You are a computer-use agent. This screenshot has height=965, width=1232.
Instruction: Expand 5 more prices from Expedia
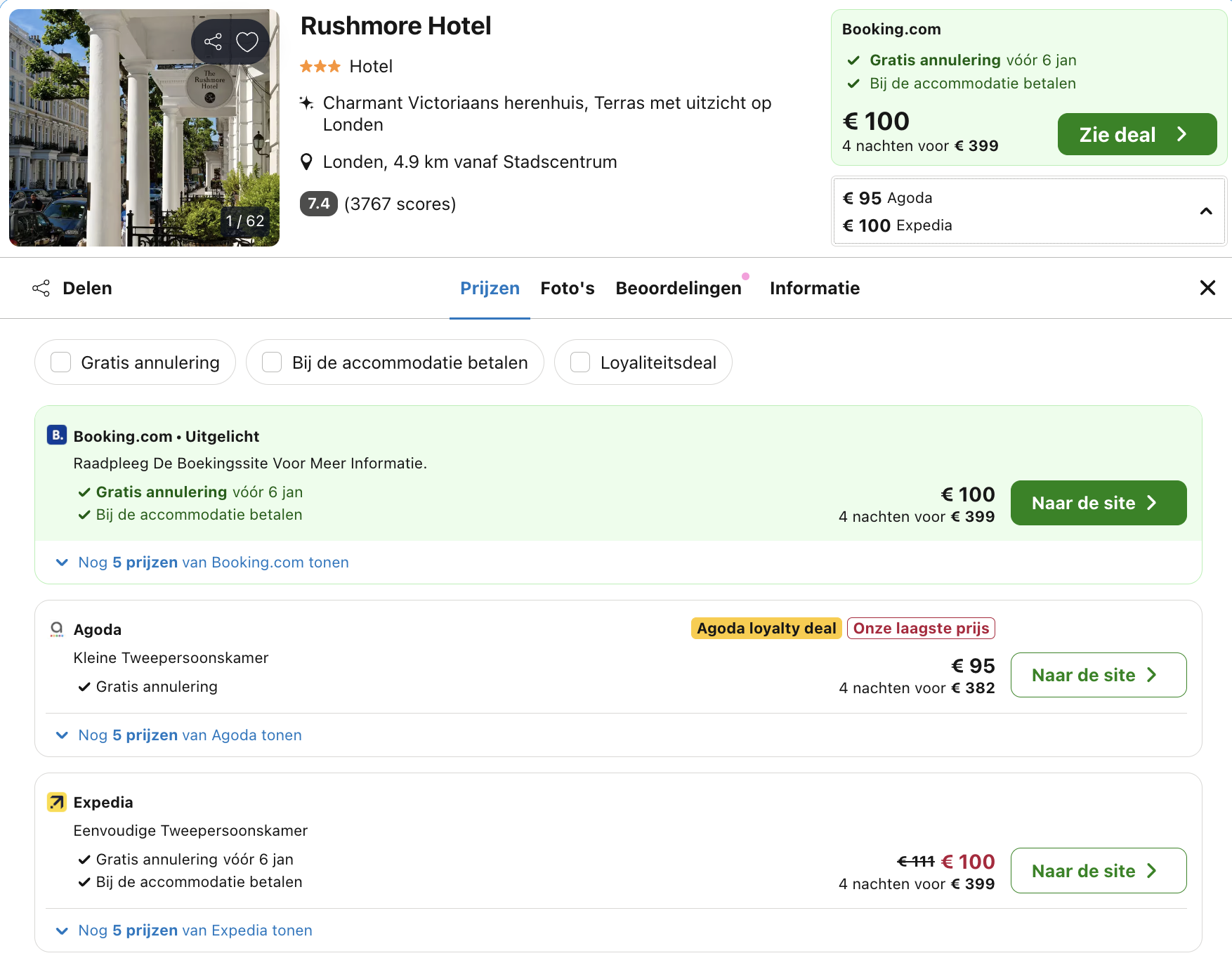click(x=195, y=931)
